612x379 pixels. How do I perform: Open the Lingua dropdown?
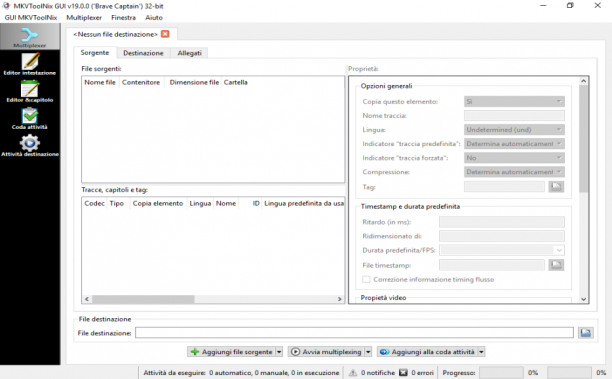pyautogui.click(x=514, y=130)
